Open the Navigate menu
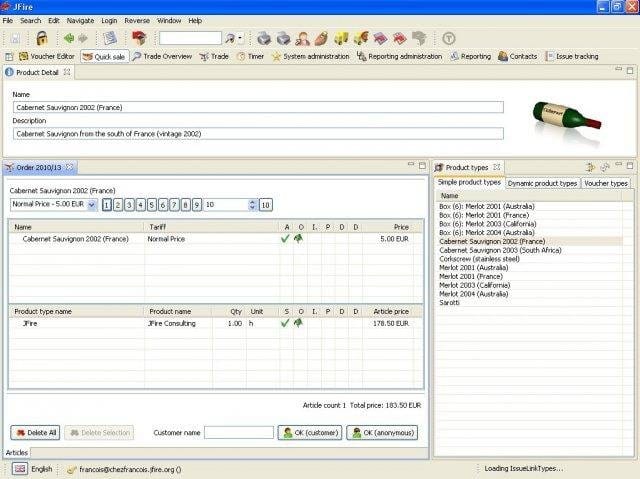 click(x=80, y=20)
